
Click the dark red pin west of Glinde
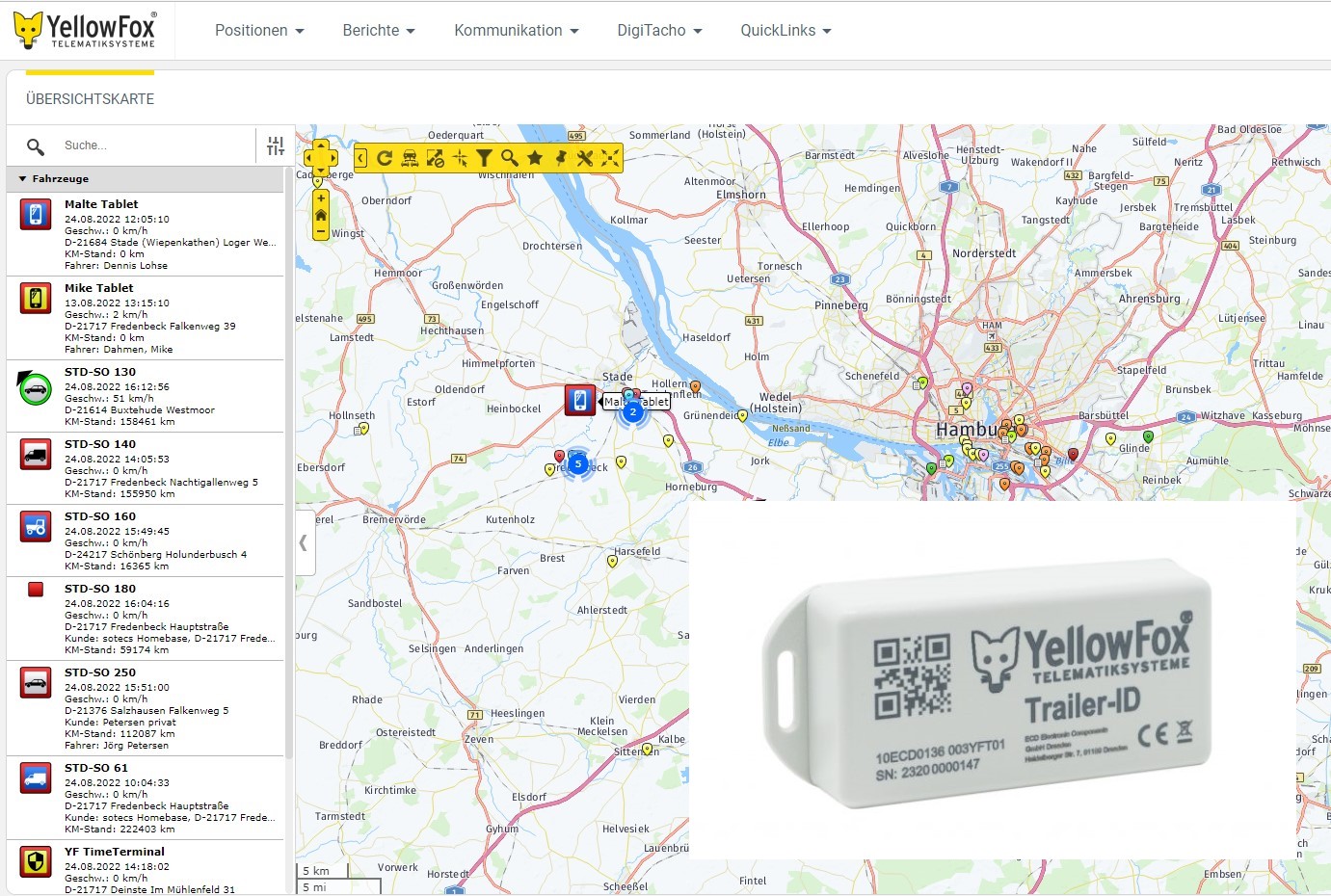pyautogui.click(x=1073, y=454)
